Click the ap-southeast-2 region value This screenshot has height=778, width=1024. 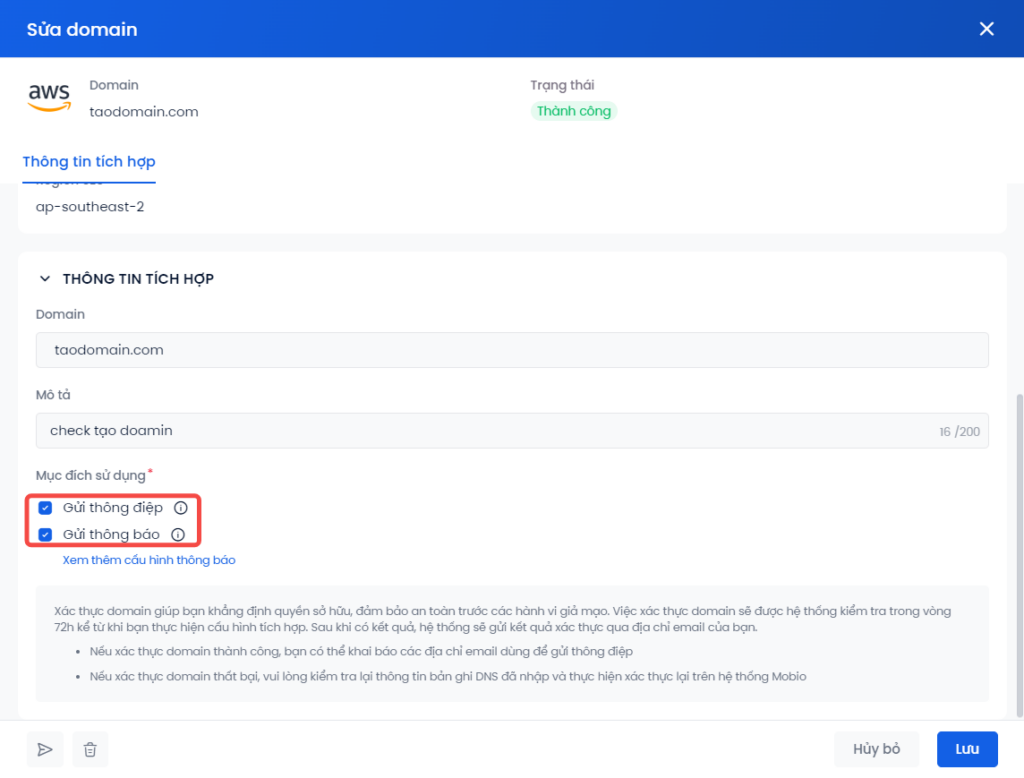pos(90,207)
